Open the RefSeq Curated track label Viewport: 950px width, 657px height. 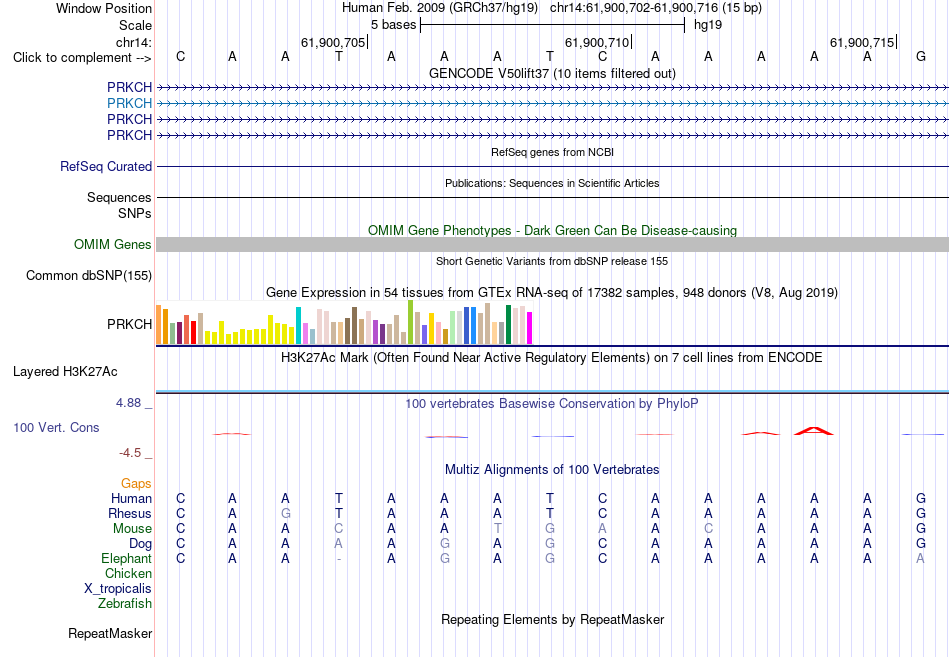point(105,166)
